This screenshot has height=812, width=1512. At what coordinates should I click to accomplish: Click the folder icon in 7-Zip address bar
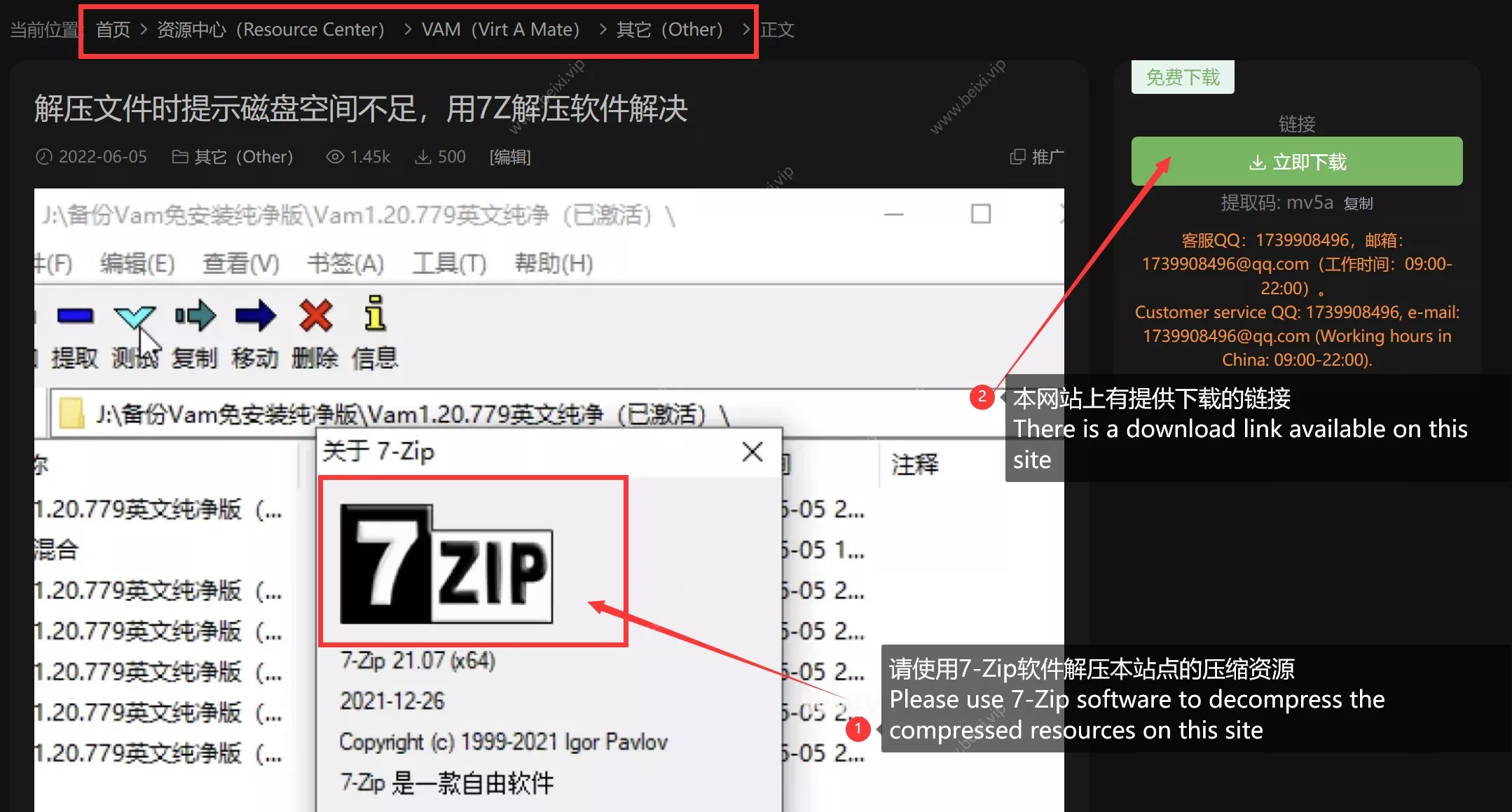click(71, 413)
